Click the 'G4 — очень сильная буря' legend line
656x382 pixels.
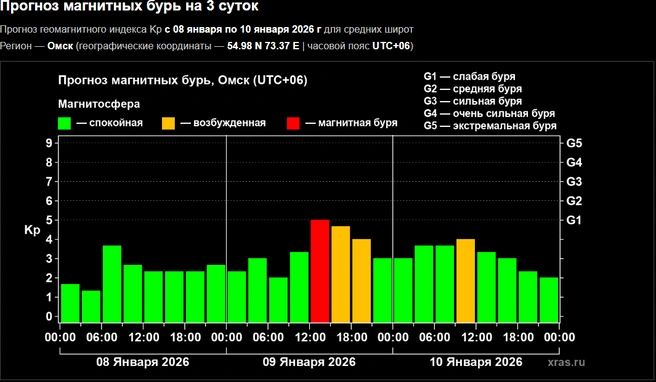click(x=489, y=113)
